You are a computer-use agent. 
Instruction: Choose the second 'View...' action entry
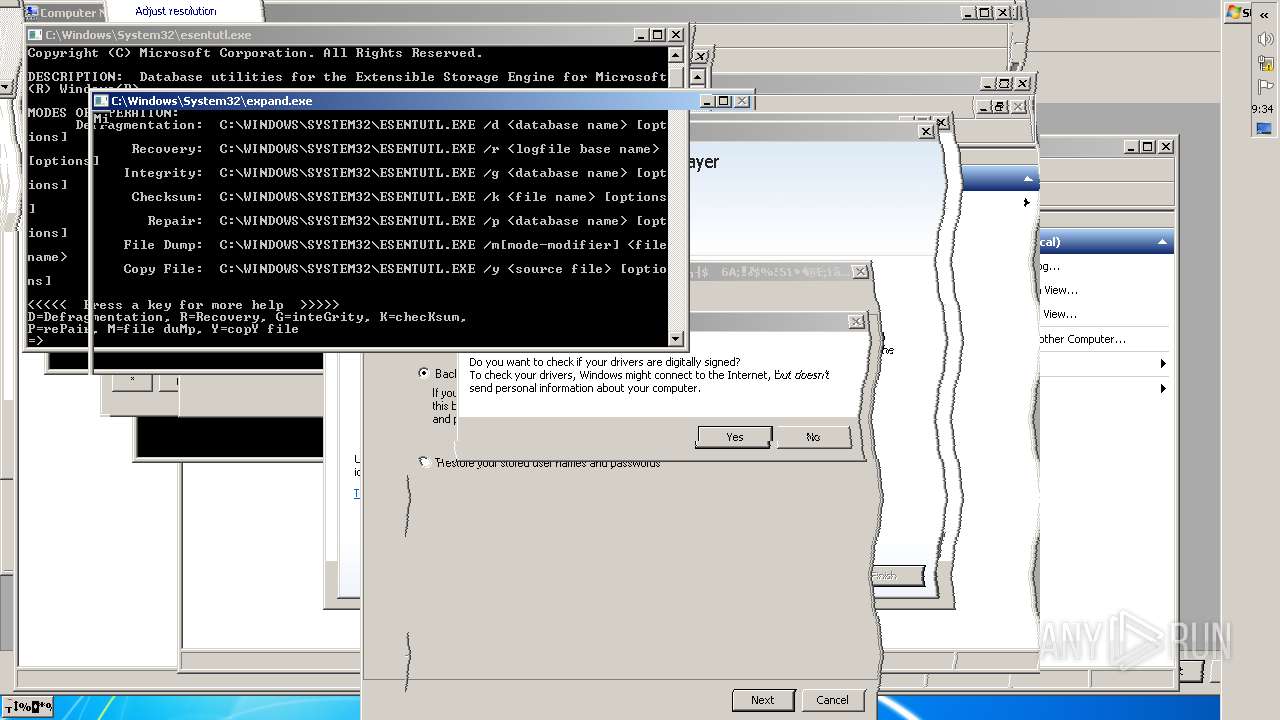[x=1060, y=314]
